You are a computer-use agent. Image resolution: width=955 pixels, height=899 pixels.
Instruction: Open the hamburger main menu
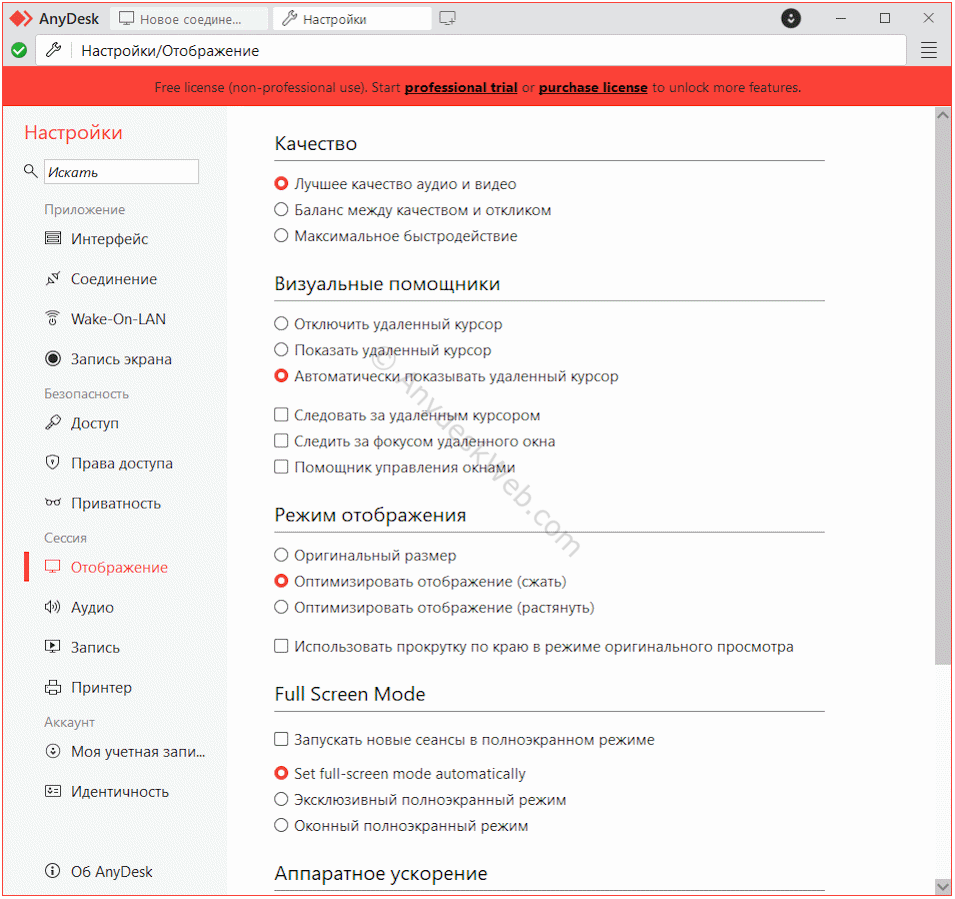928,51
